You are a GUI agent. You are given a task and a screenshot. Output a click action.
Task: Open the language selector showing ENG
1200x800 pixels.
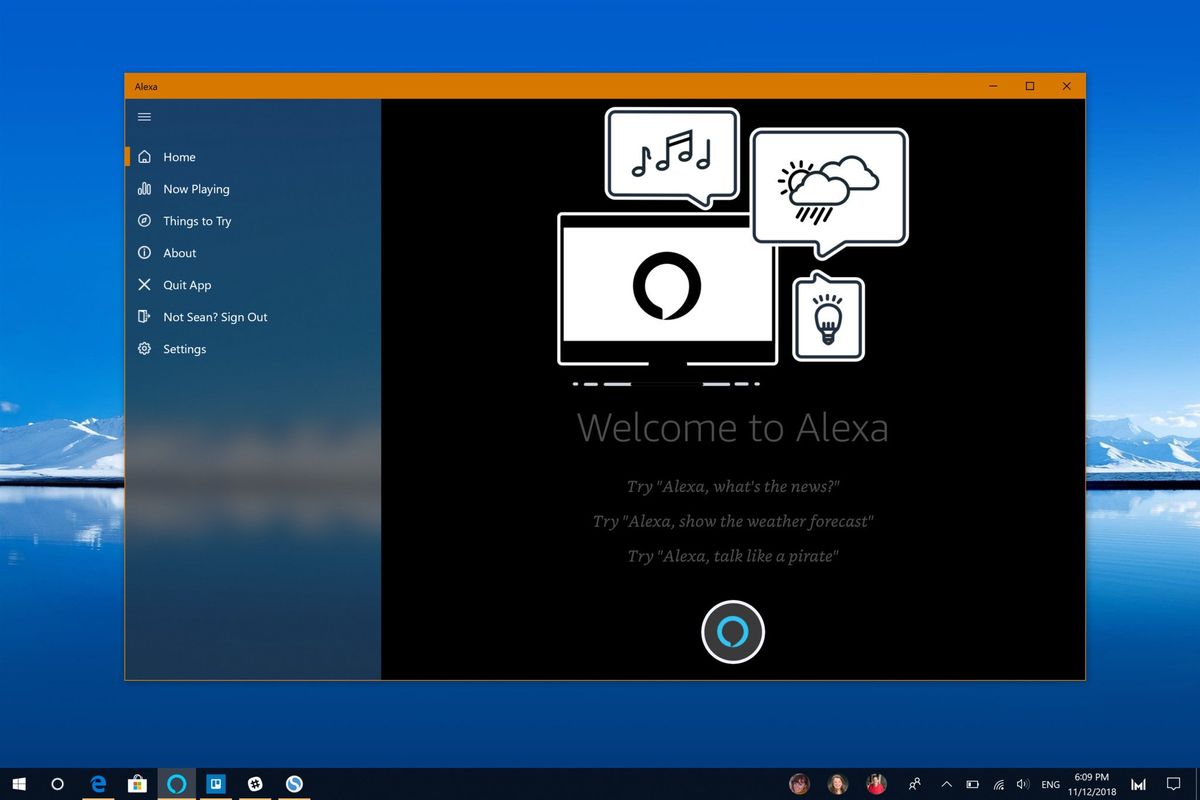(1050, 784)
